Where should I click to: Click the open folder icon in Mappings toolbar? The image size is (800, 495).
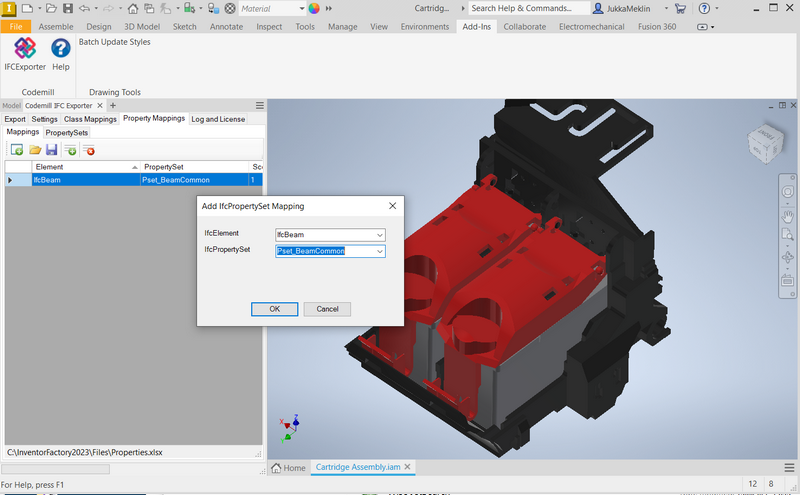[x=35, y=150]
